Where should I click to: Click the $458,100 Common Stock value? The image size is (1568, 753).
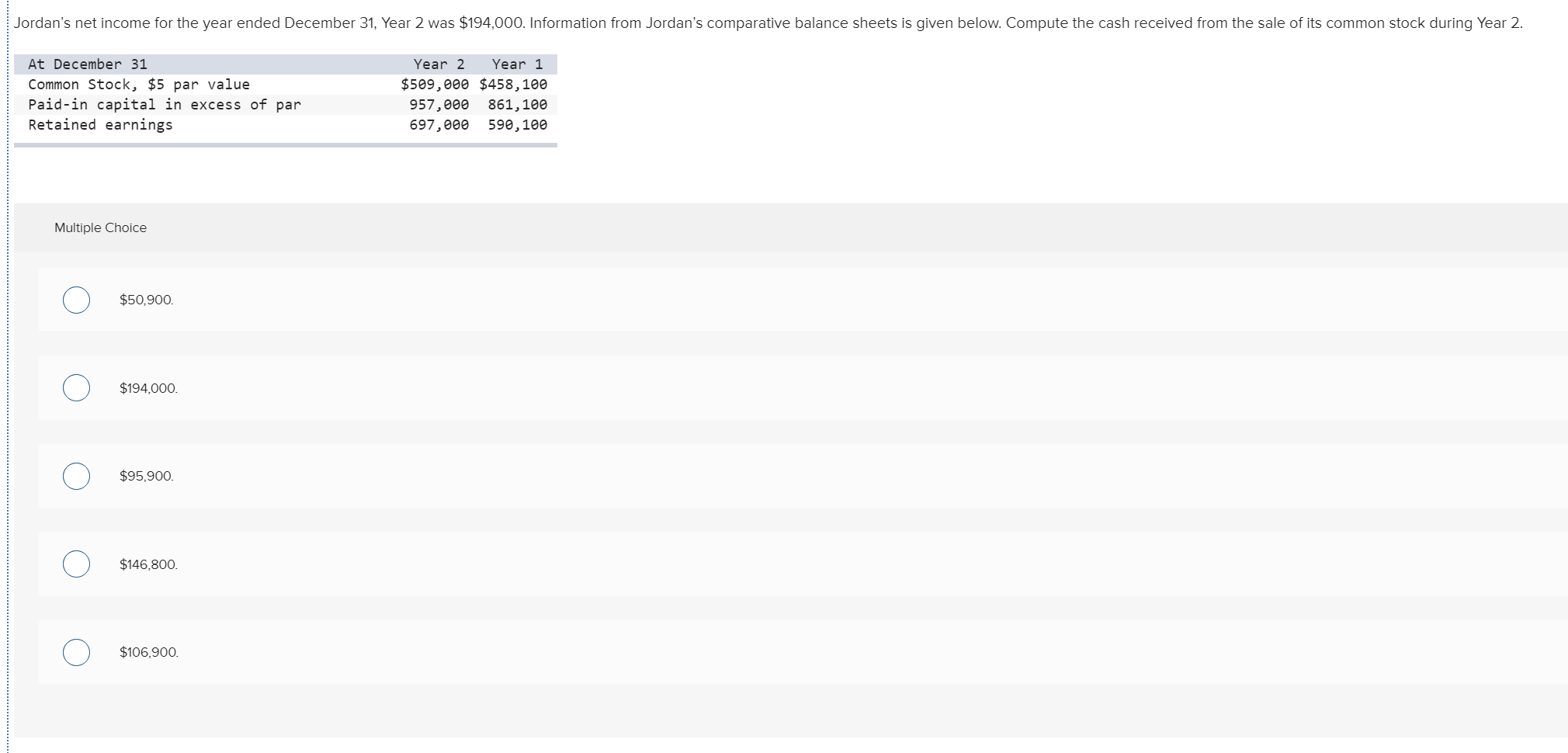[513, 85]
